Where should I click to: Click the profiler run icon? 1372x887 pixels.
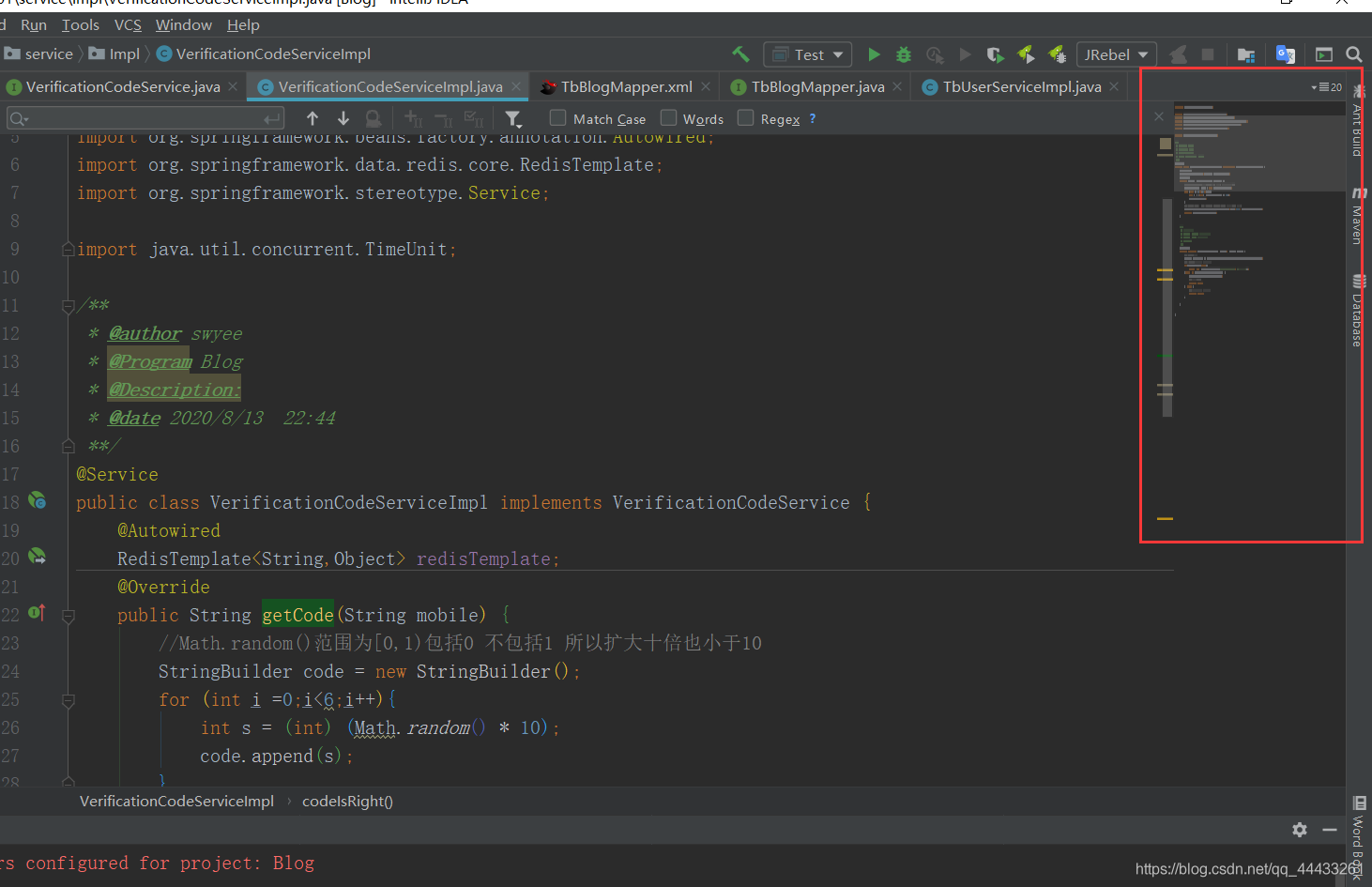click(935, 54)
